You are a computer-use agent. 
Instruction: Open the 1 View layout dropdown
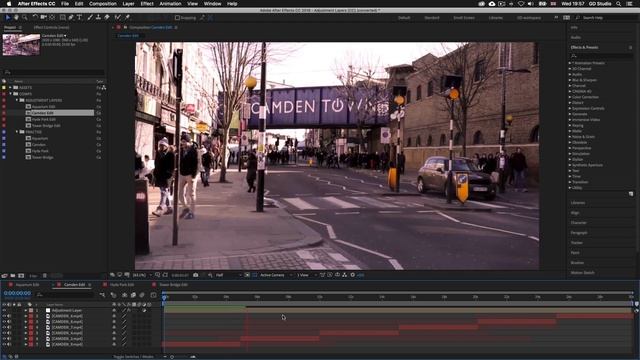(306, 275)
